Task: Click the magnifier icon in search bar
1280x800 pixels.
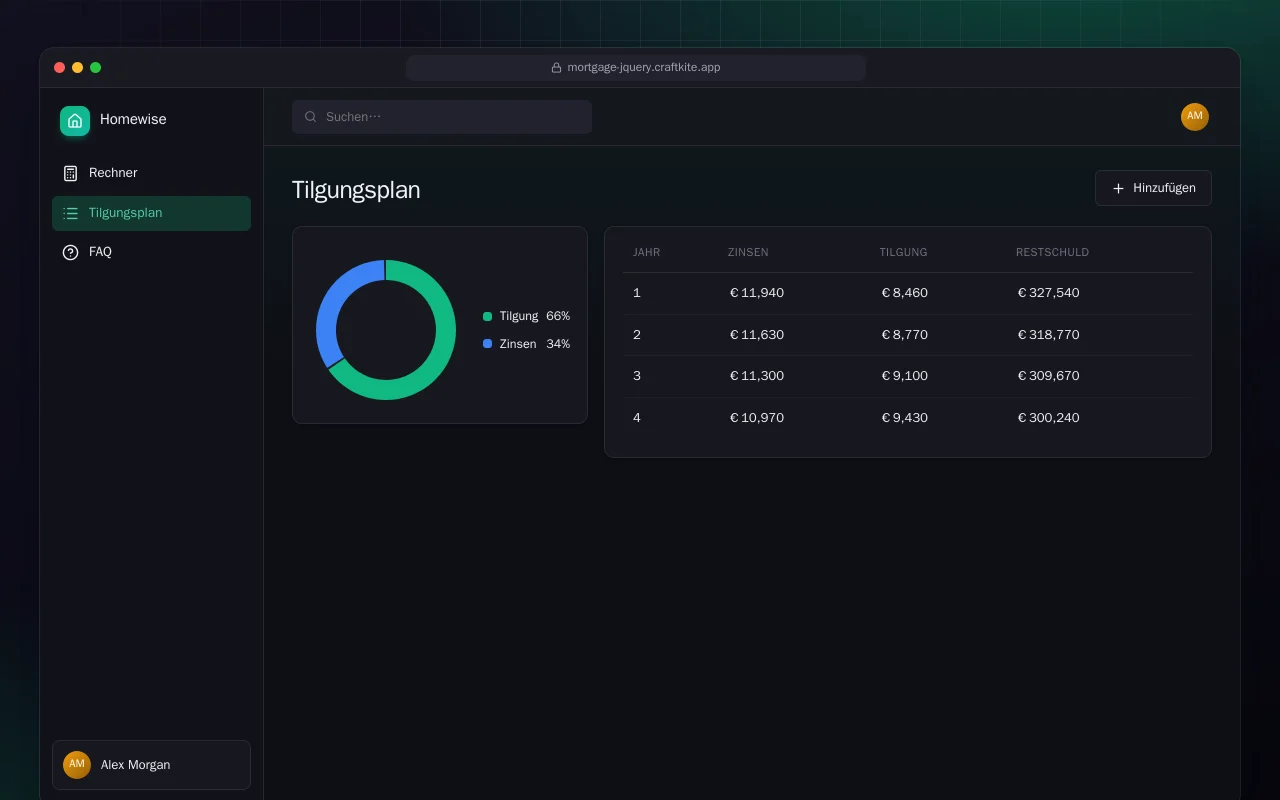Action: click(x=311, y=117)
